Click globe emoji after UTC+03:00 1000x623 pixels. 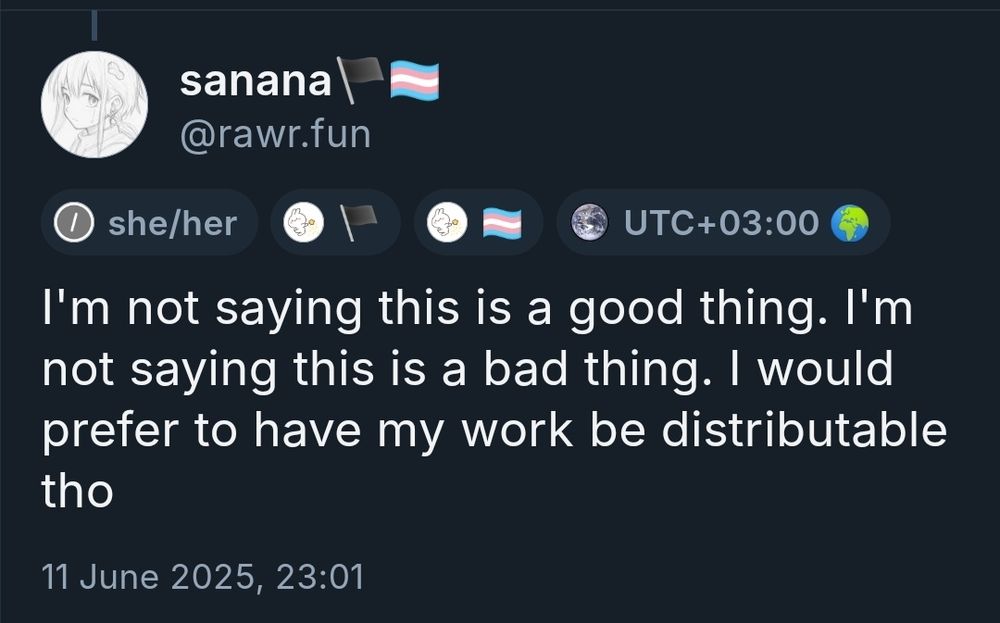pyautogui.click(x=848, y=222)
